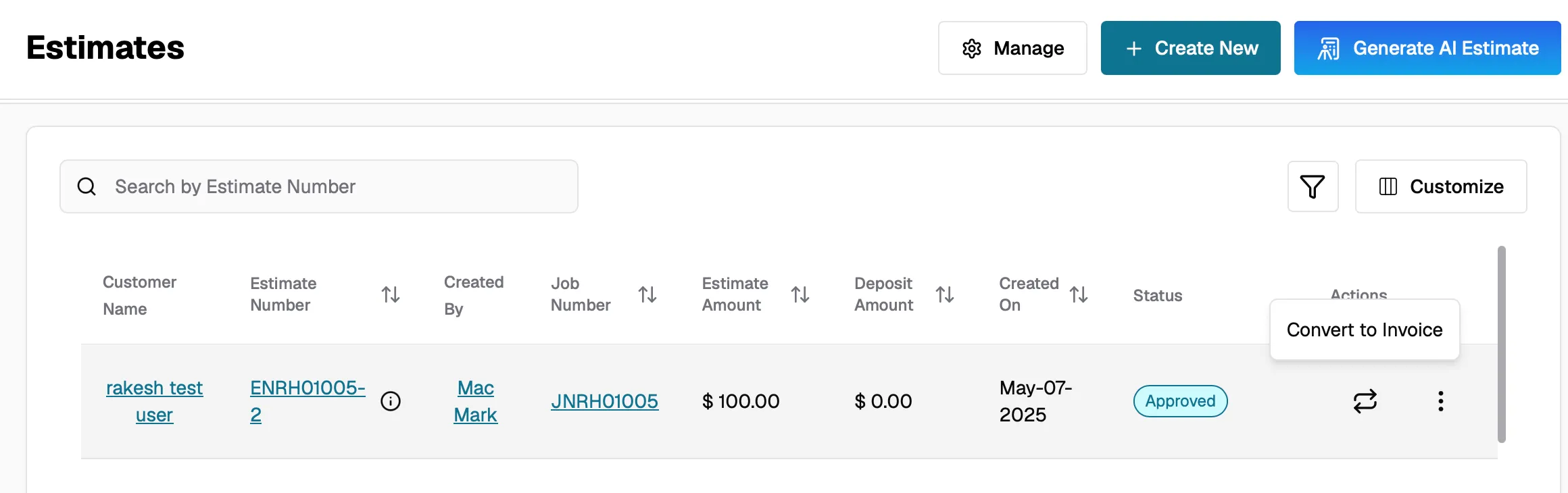Image resolution: width=1568 pixels, height=493 pixels.
Task: Open Customize columns button
Action: [1441, 186]
